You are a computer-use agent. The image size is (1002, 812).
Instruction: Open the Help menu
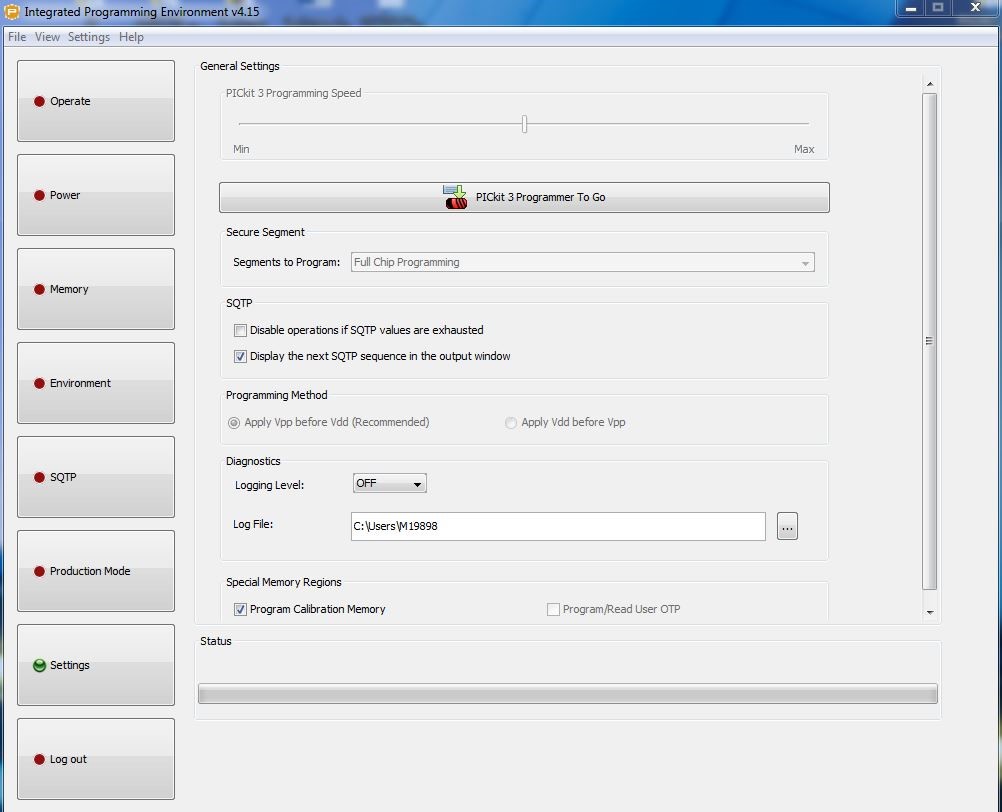pyautogui.click(x=131, y=37)
